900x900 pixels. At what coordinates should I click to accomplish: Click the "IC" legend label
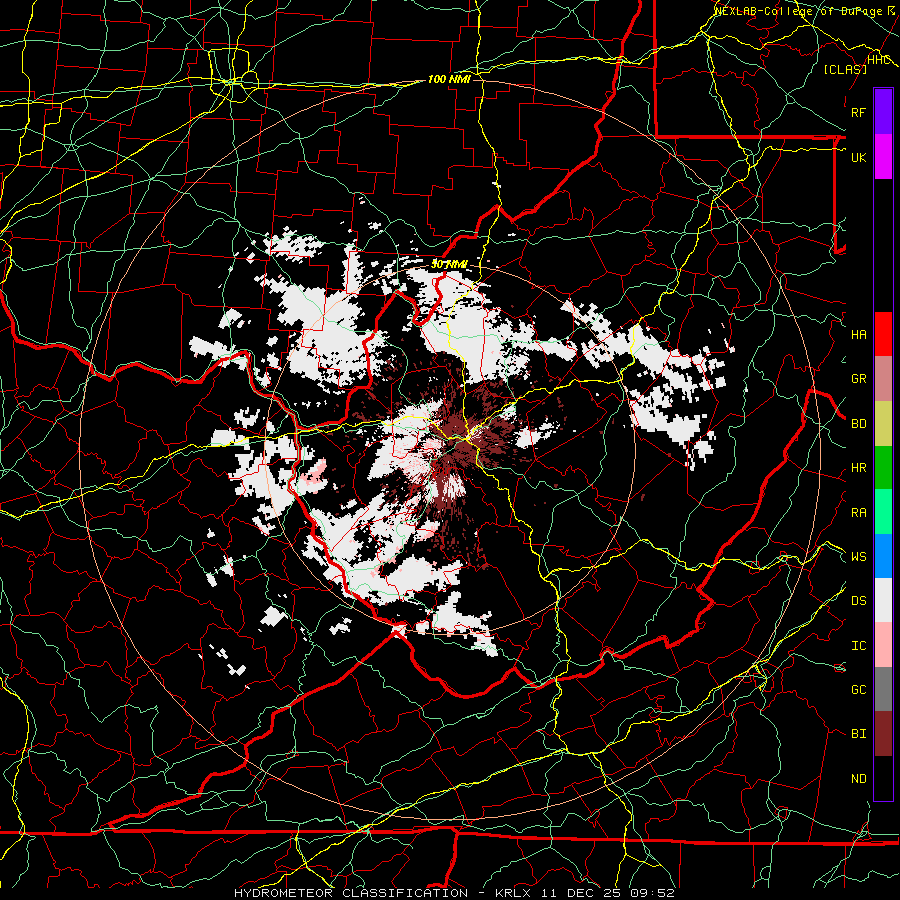tap(859, 645)
